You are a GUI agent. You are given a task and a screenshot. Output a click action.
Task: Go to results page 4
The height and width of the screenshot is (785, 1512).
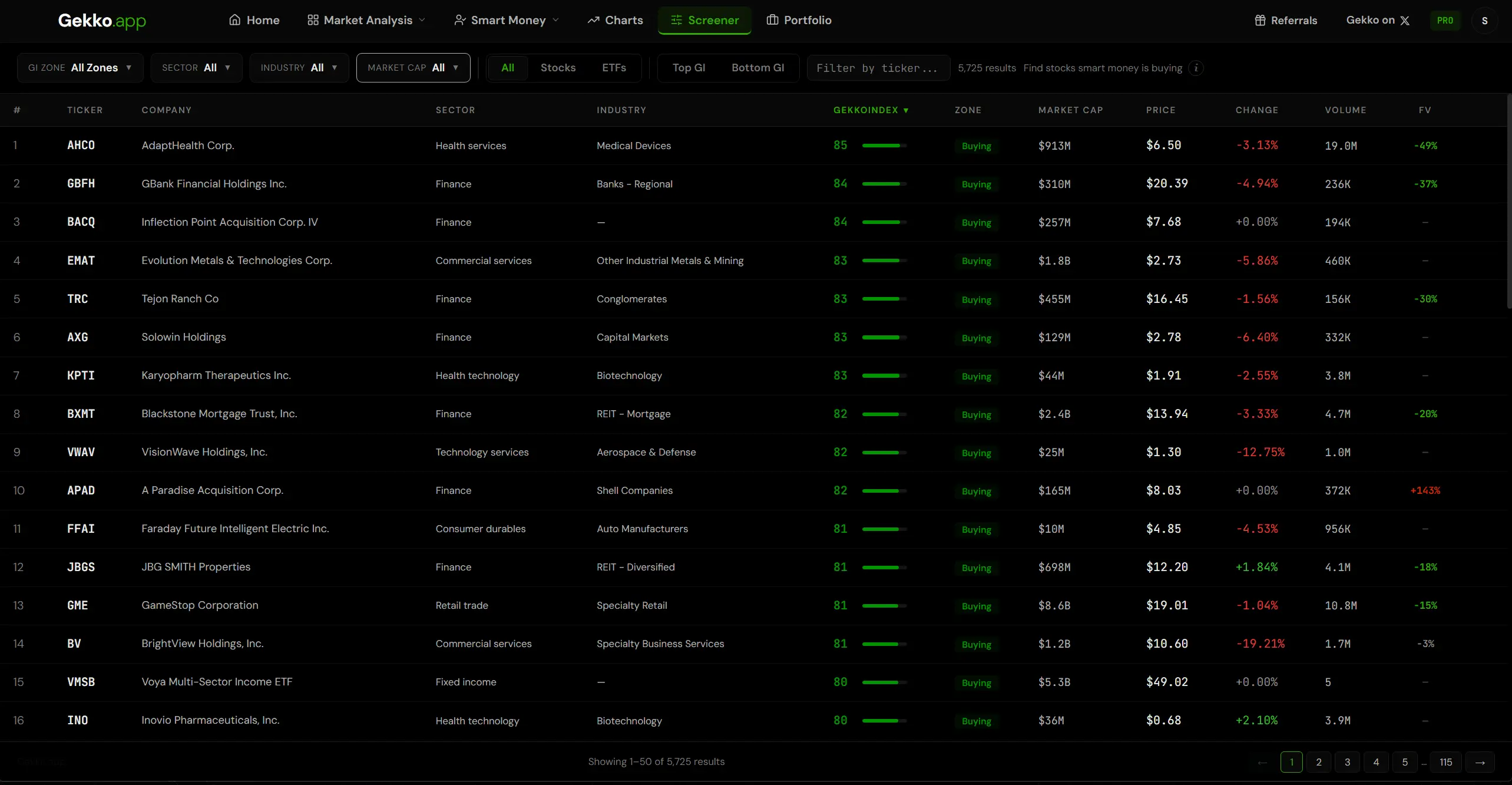click(x=1376, y=762)
